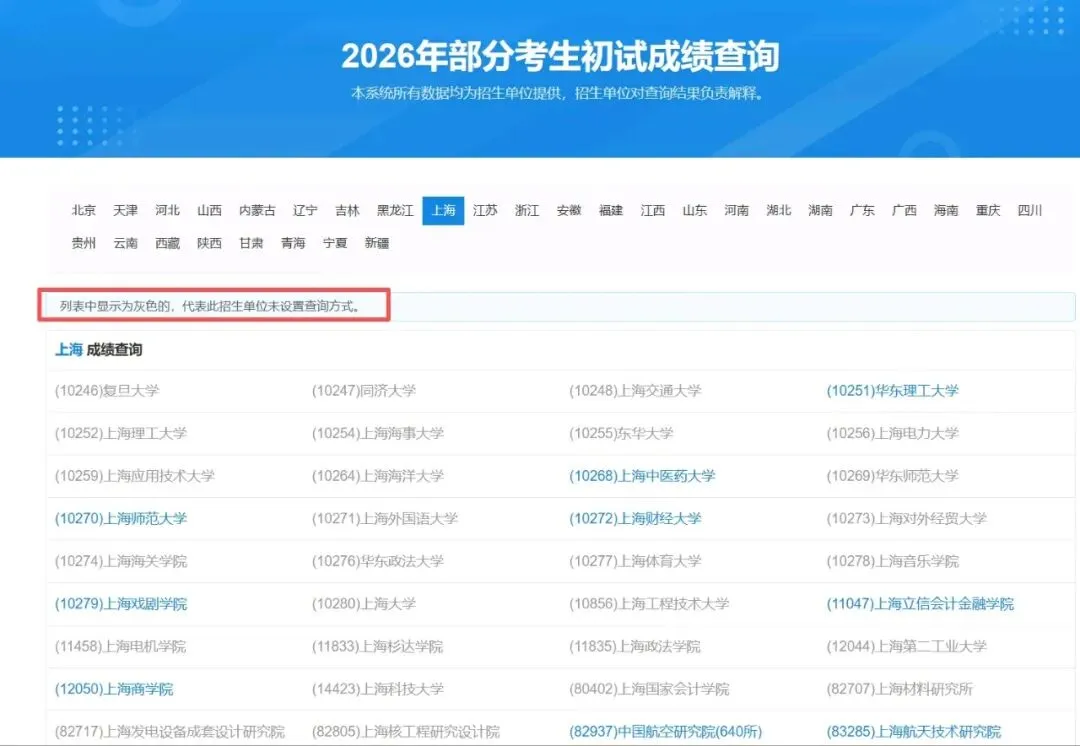The image size is (1080, 746).
Task: Open the 四川 tab
Action: pyautogui.click(x=1030, y=210)
